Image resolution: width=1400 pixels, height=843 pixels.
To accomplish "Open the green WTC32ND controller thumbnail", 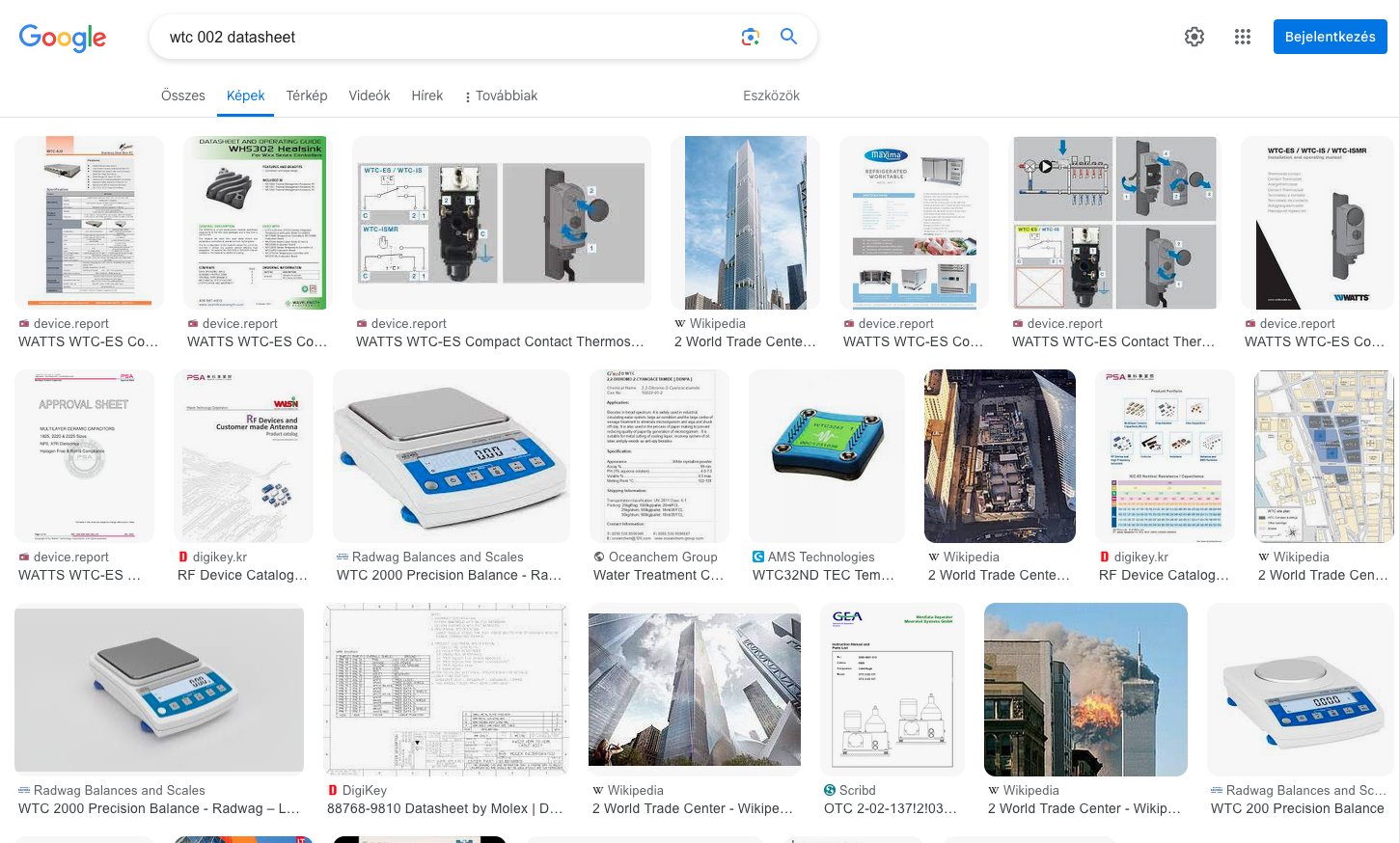I will coord(827,456).
